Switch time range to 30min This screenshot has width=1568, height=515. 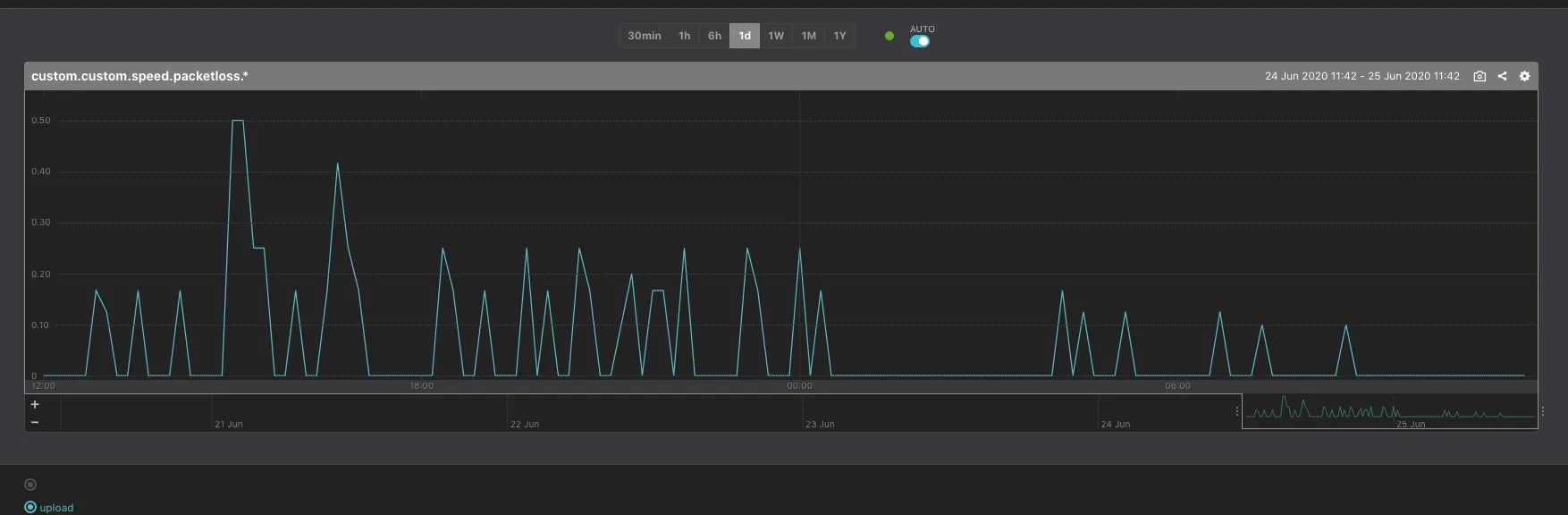(644, 36)
